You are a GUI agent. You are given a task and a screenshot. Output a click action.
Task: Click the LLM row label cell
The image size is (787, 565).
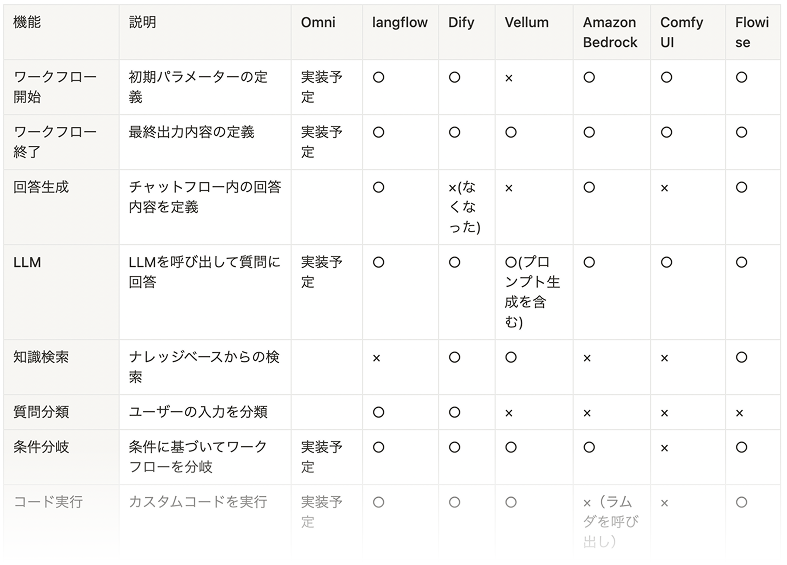27,262
